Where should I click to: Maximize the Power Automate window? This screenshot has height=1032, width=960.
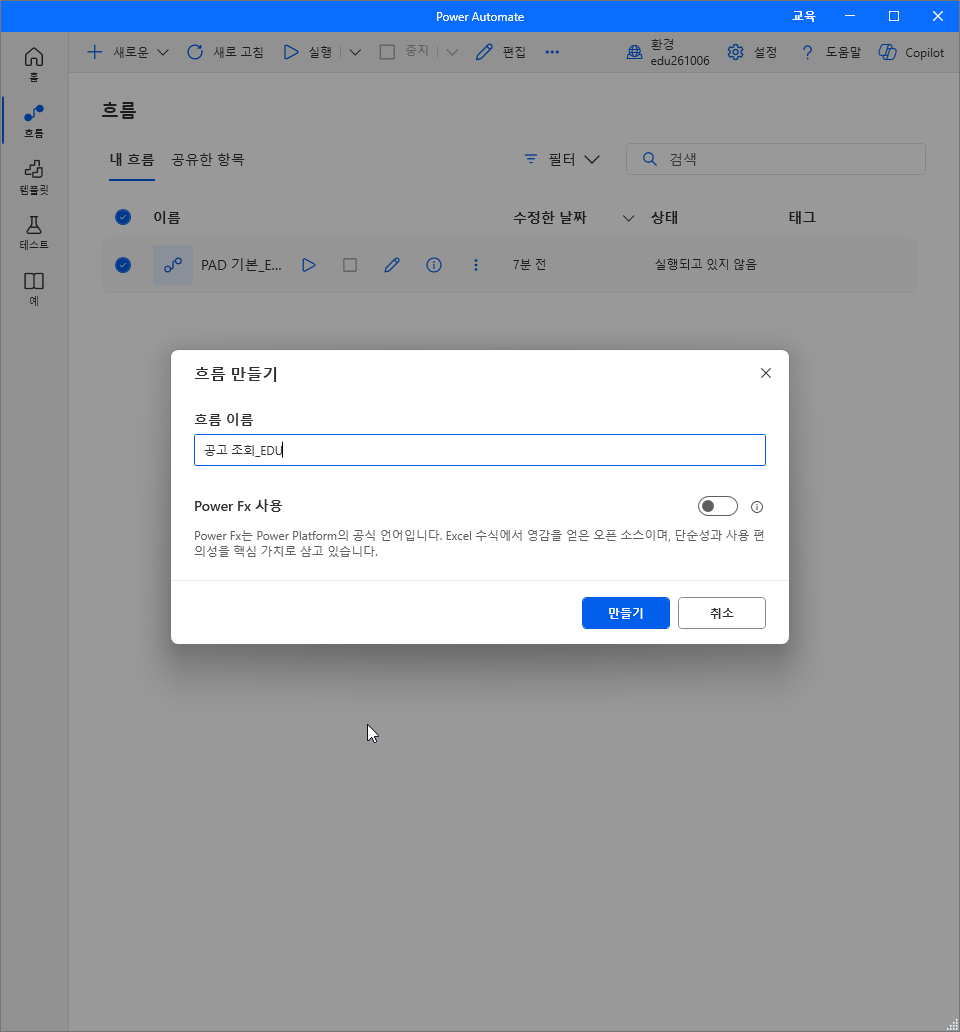tap(894, 16)
